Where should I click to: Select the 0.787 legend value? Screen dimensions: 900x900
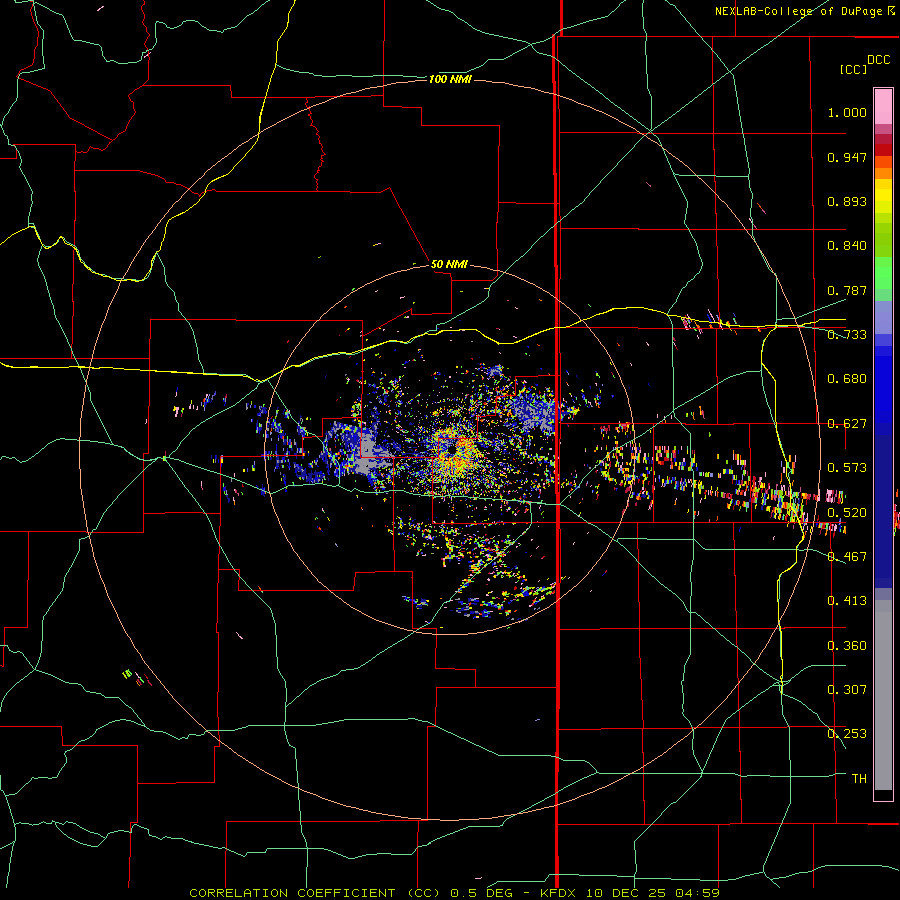(x=847, y=290)
